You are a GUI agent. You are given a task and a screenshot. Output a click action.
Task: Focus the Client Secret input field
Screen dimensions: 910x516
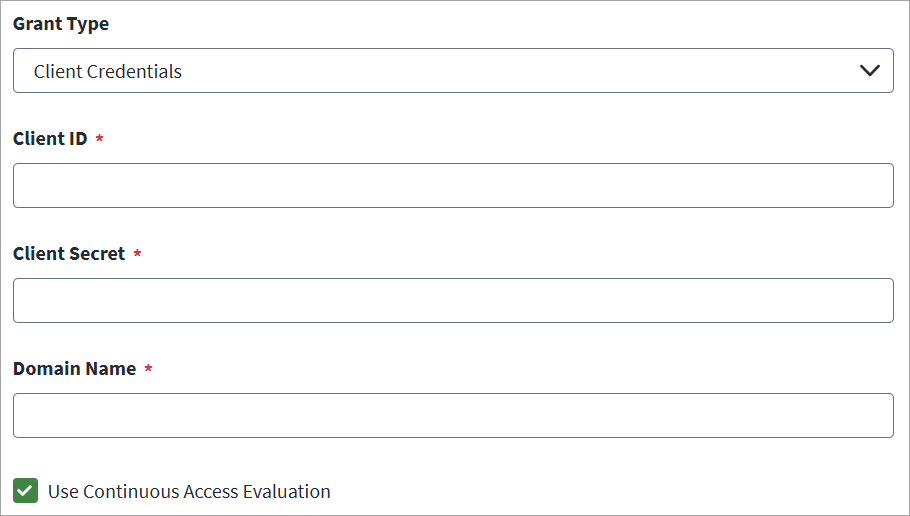click(453, 301)
